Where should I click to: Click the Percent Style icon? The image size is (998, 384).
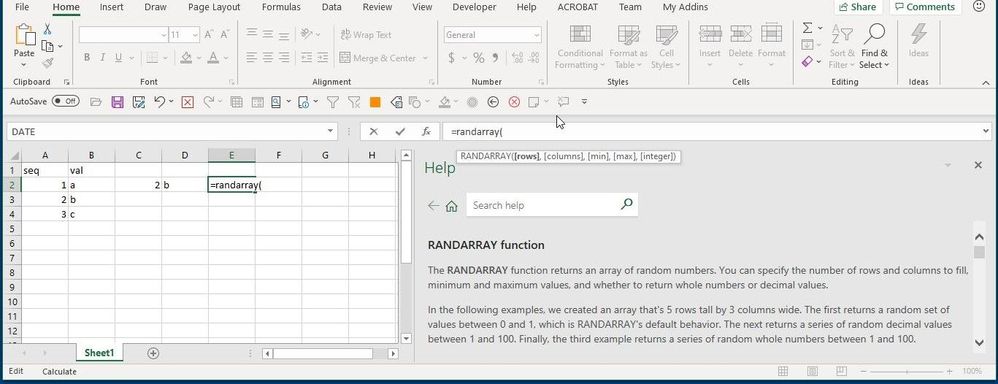point(479,58)
